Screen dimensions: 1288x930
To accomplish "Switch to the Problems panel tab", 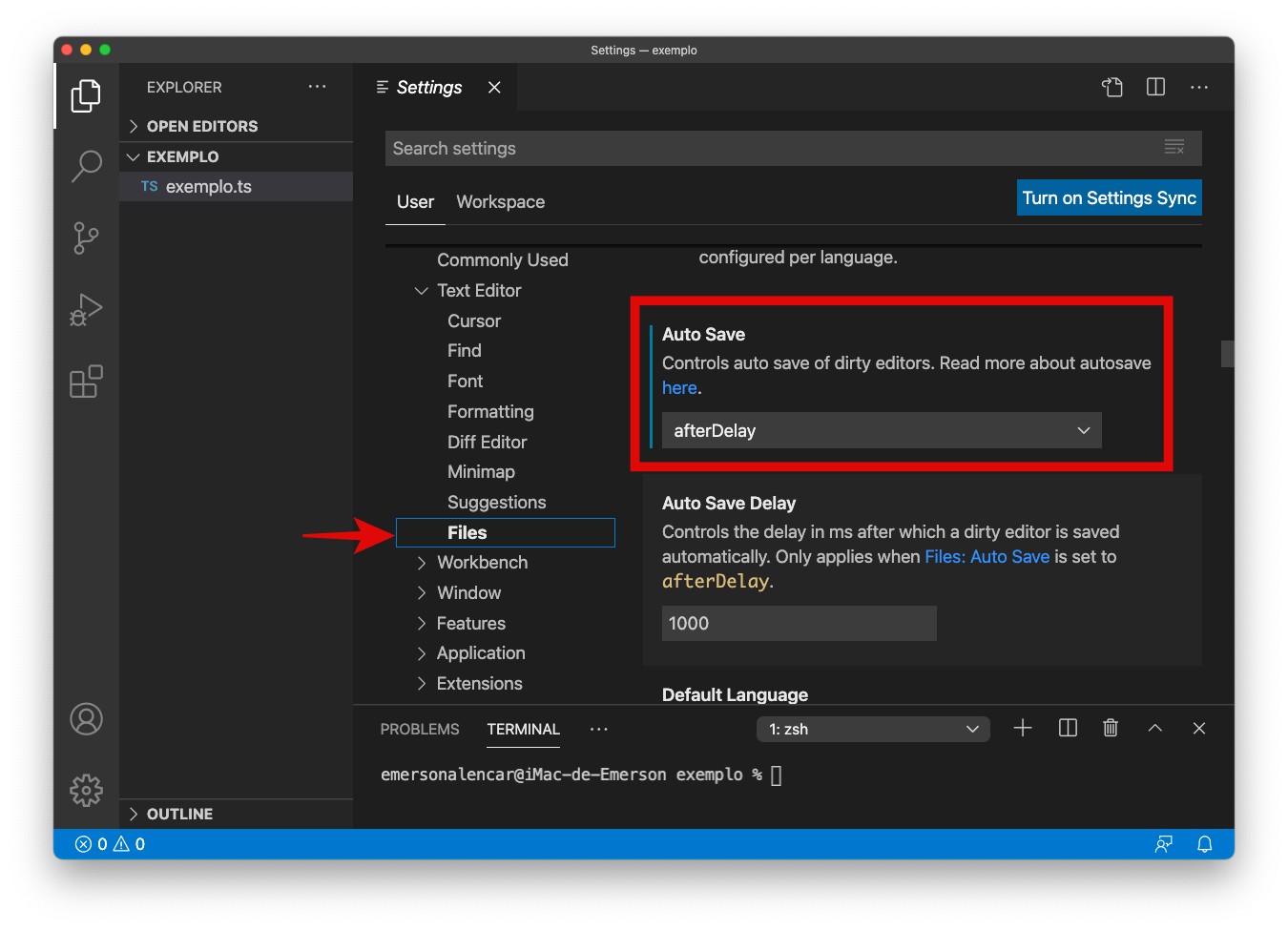I will click(x=420, y=729).
